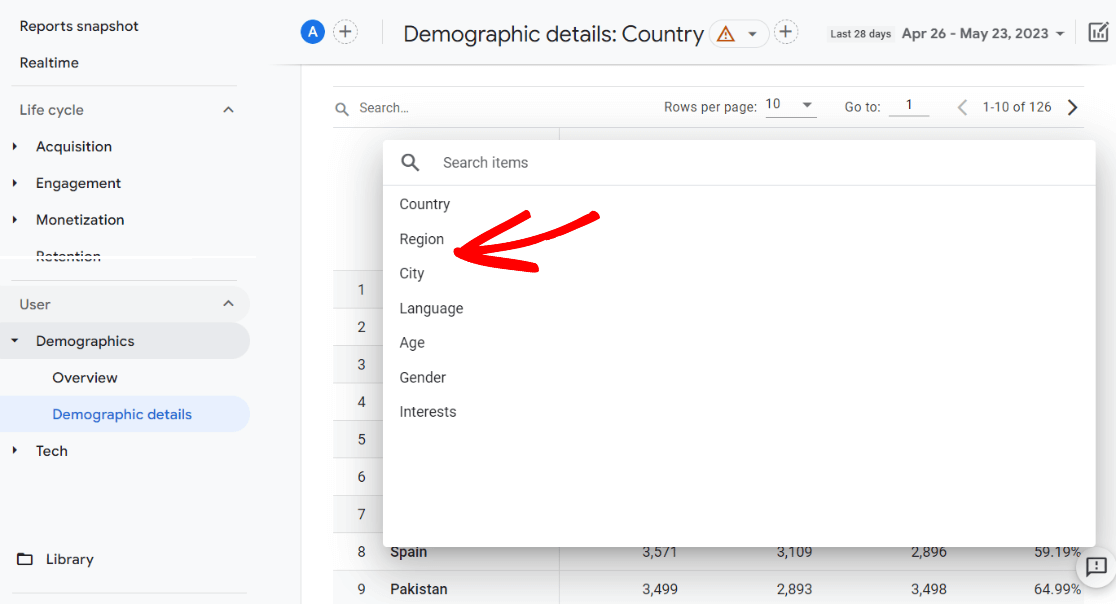The height and width of the screenshot is (604, 1116).
Task: Click the blue 'A' all users badge
Action: [x=313, y=32]
